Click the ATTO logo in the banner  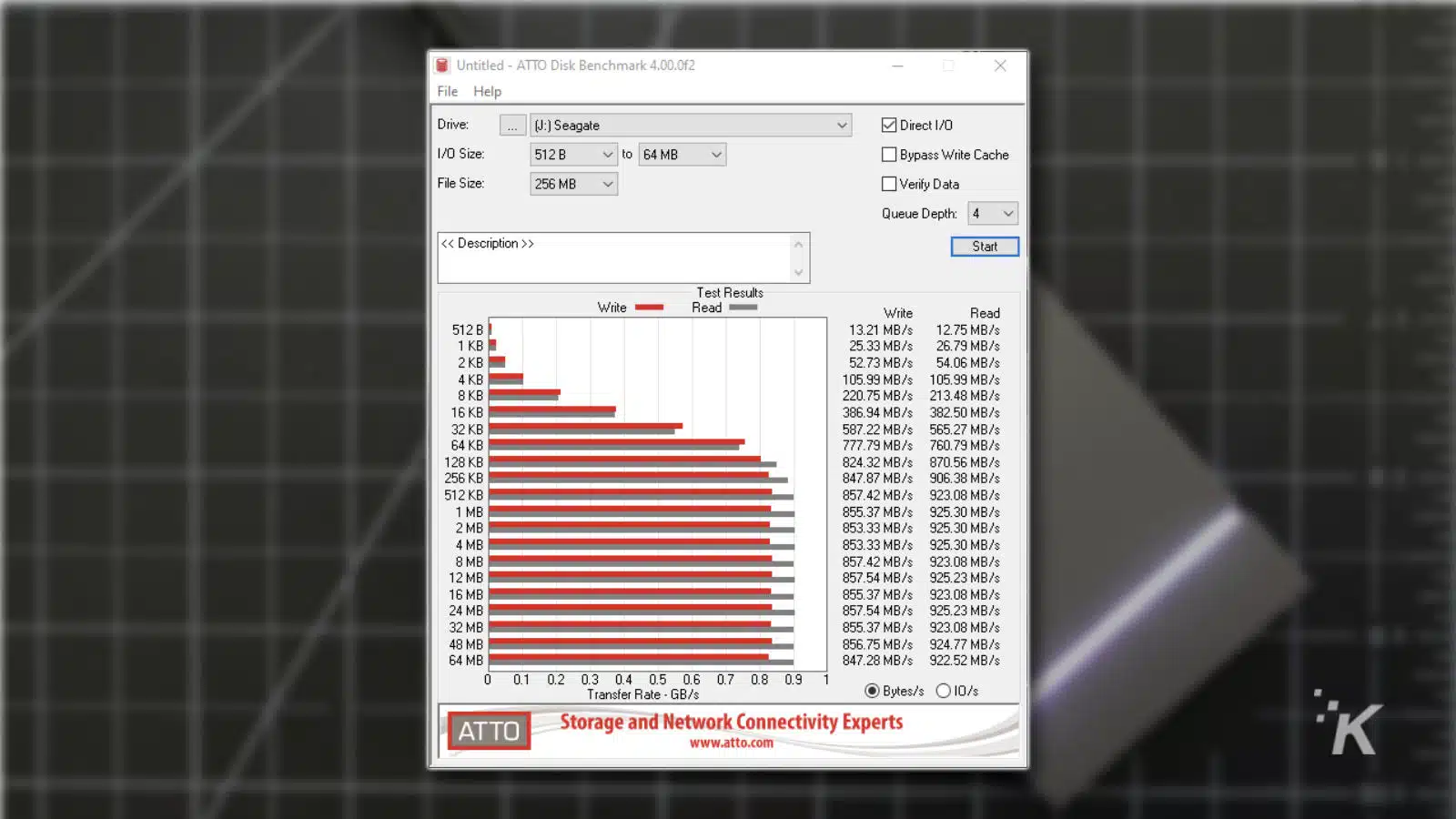(x=489, y=731)
